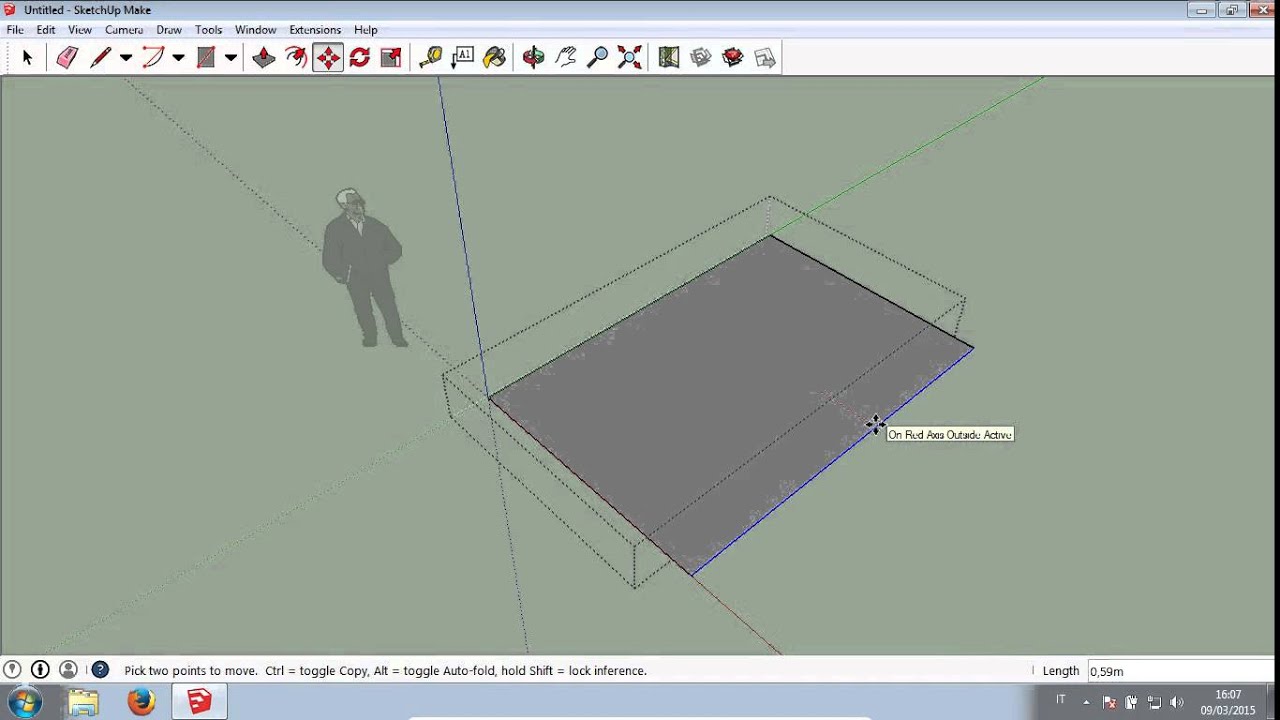The height and width of the screenshot is (720, 1280).
Task: Click the network tray icon
Action: [x=1154, y=702]
